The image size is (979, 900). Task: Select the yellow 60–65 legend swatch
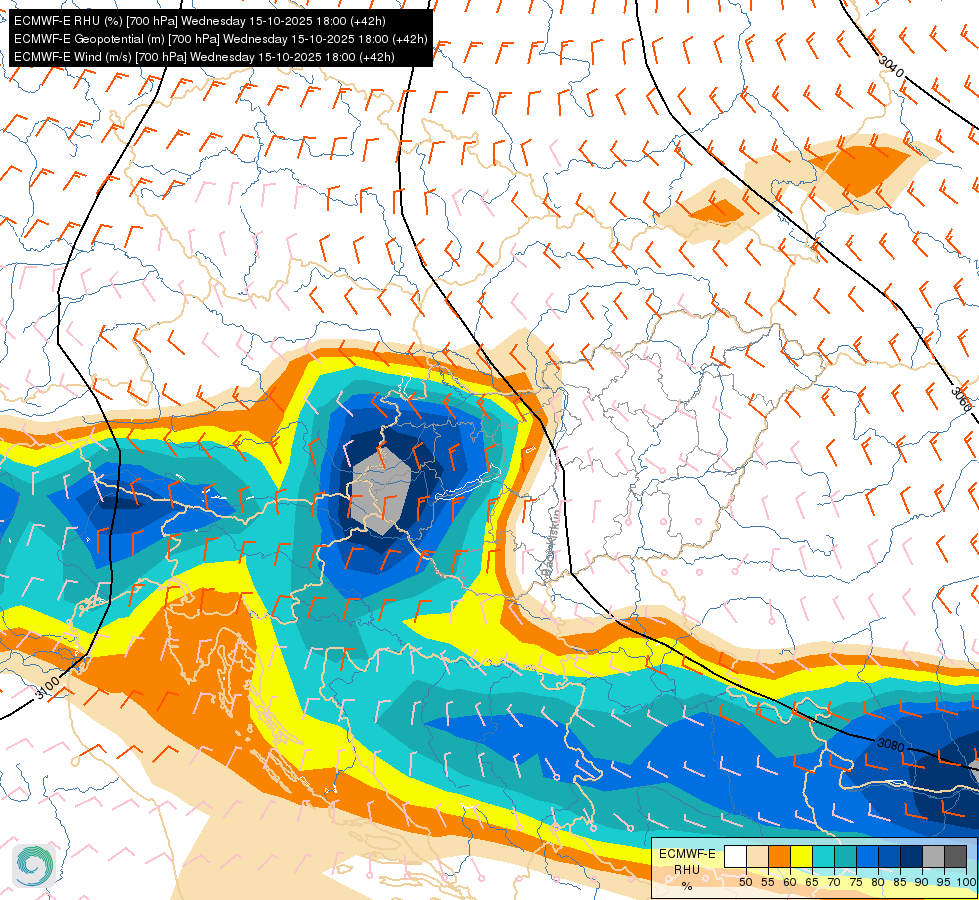802,856
